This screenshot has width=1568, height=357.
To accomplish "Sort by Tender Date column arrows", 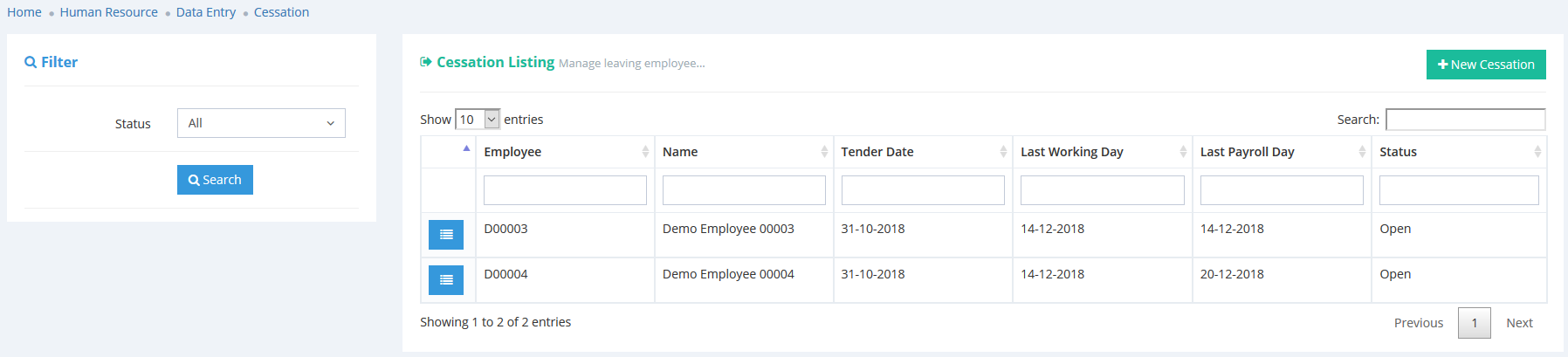I will pyautogui.click(x=1003, y=152).
